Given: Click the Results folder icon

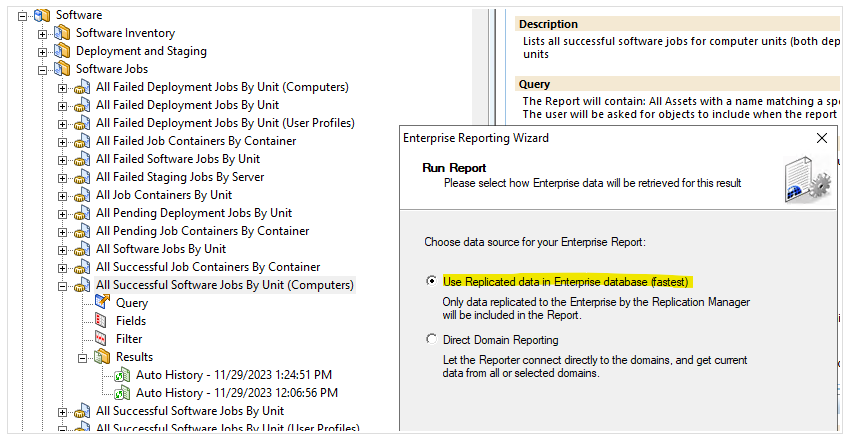Looking at the screenshot, I should 101,356.
